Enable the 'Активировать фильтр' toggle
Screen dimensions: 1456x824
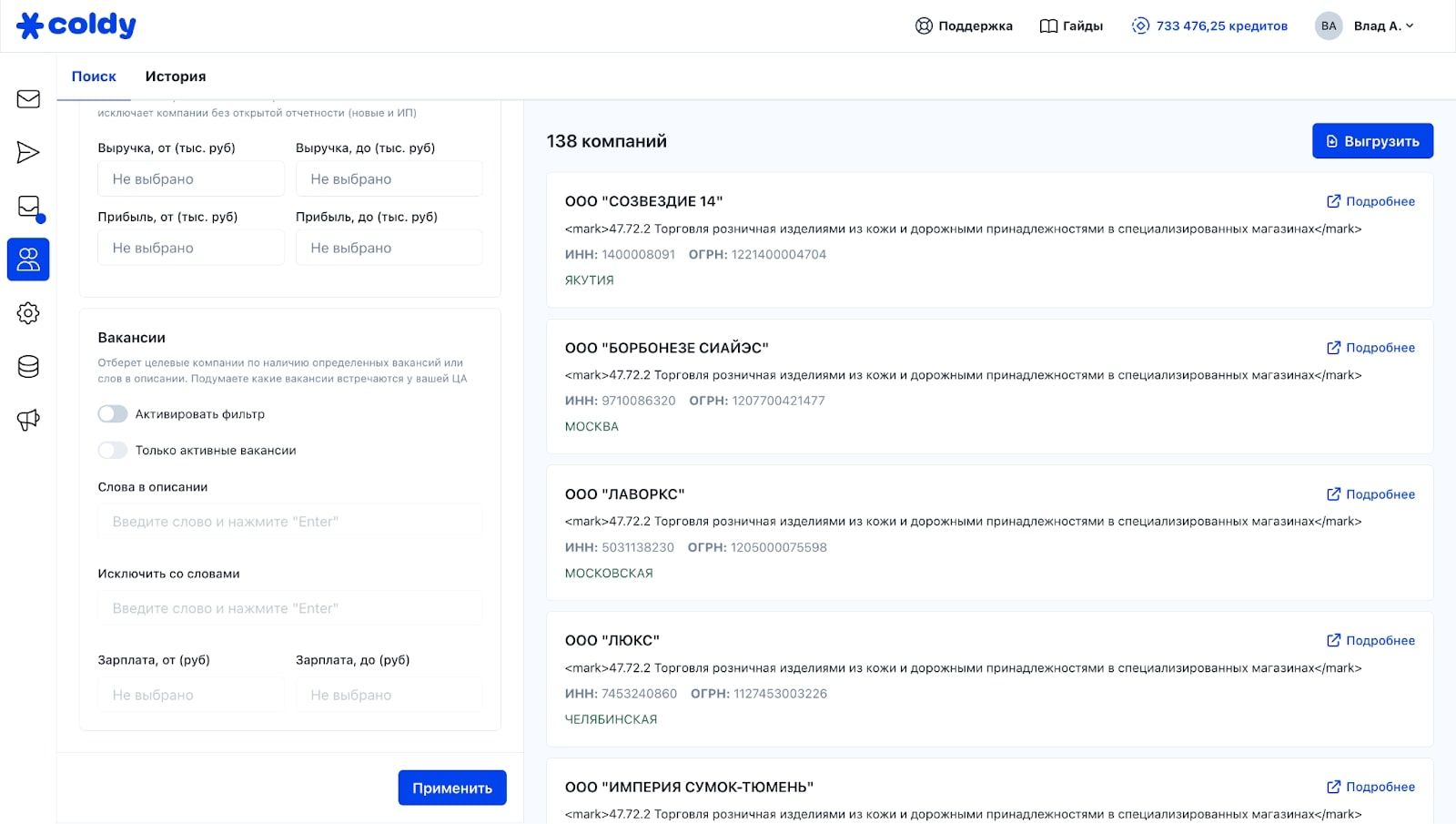113,414
